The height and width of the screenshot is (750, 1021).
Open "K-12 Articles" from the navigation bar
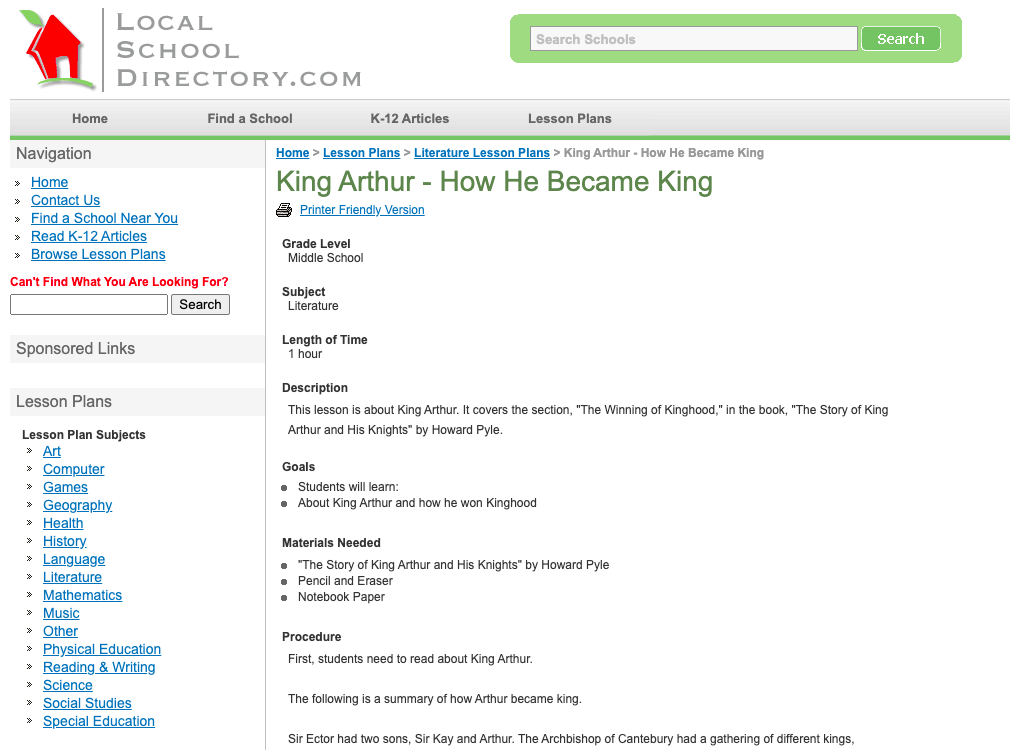(x=409, y=118)
